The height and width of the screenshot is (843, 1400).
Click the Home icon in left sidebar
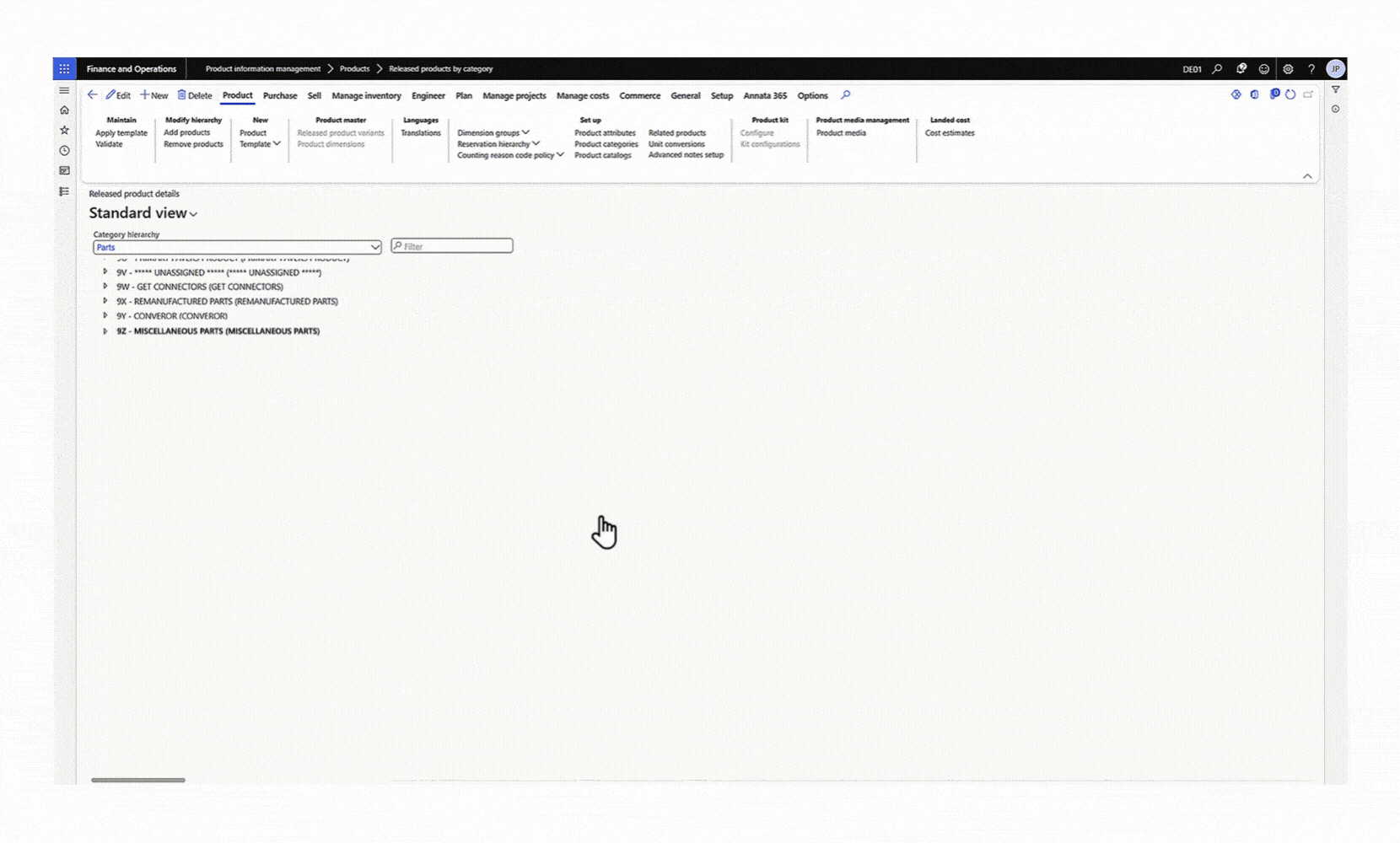pyautogui.click(x=64, y=110)
